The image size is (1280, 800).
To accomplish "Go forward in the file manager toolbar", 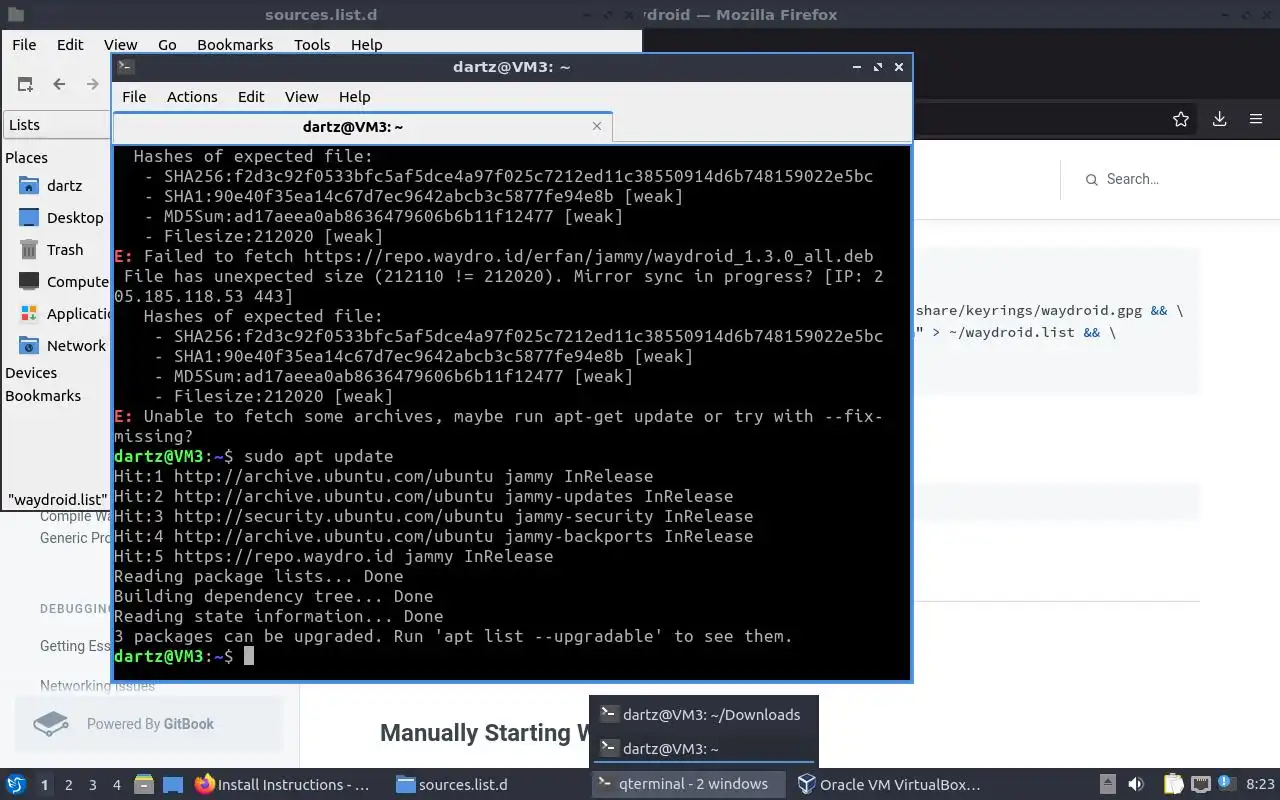I will pos(93,85).
